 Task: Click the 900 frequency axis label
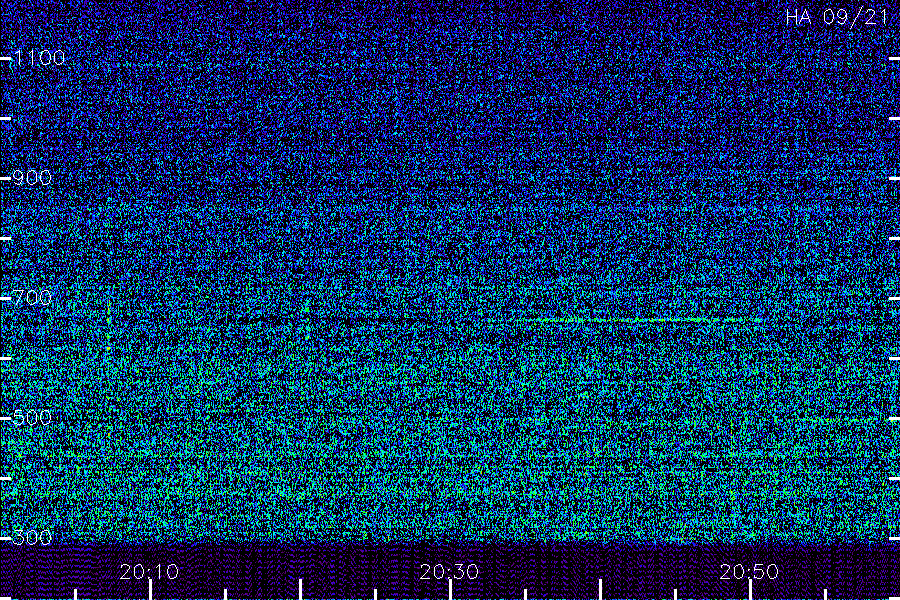[32, 178]
